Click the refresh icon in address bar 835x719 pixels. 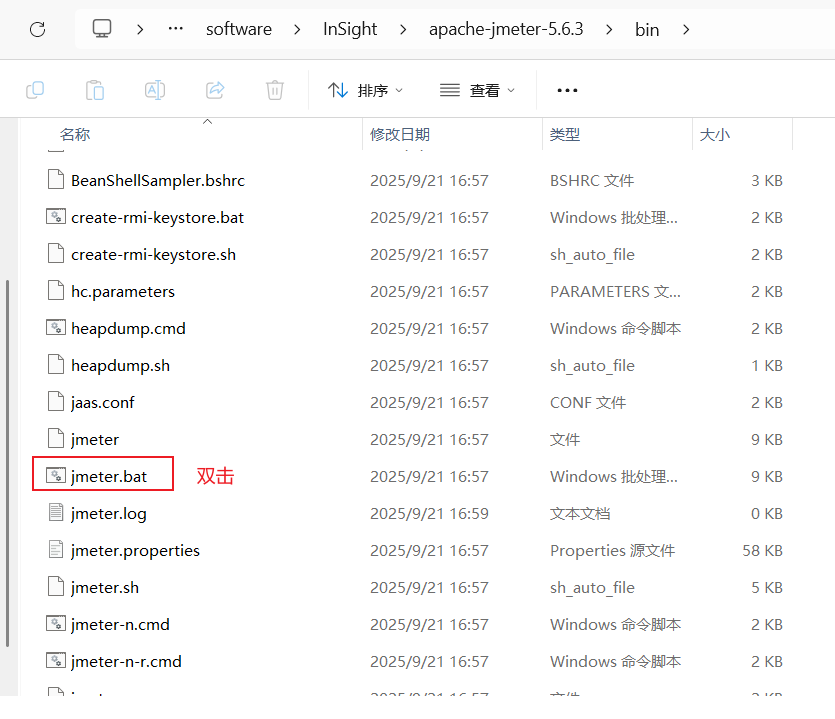tap(37, 29)
